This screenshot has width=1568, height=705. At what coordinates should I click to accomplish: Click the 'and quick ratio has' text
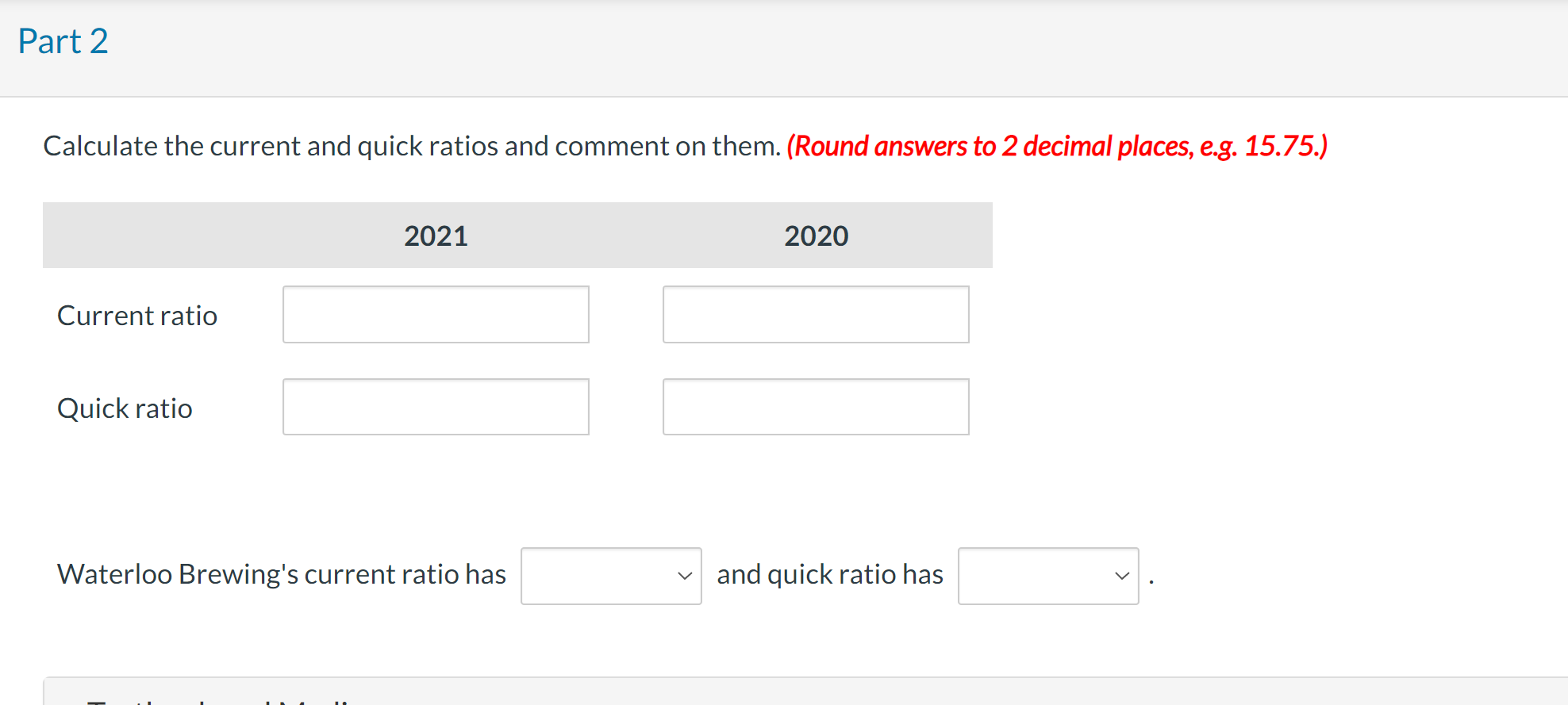830,574
